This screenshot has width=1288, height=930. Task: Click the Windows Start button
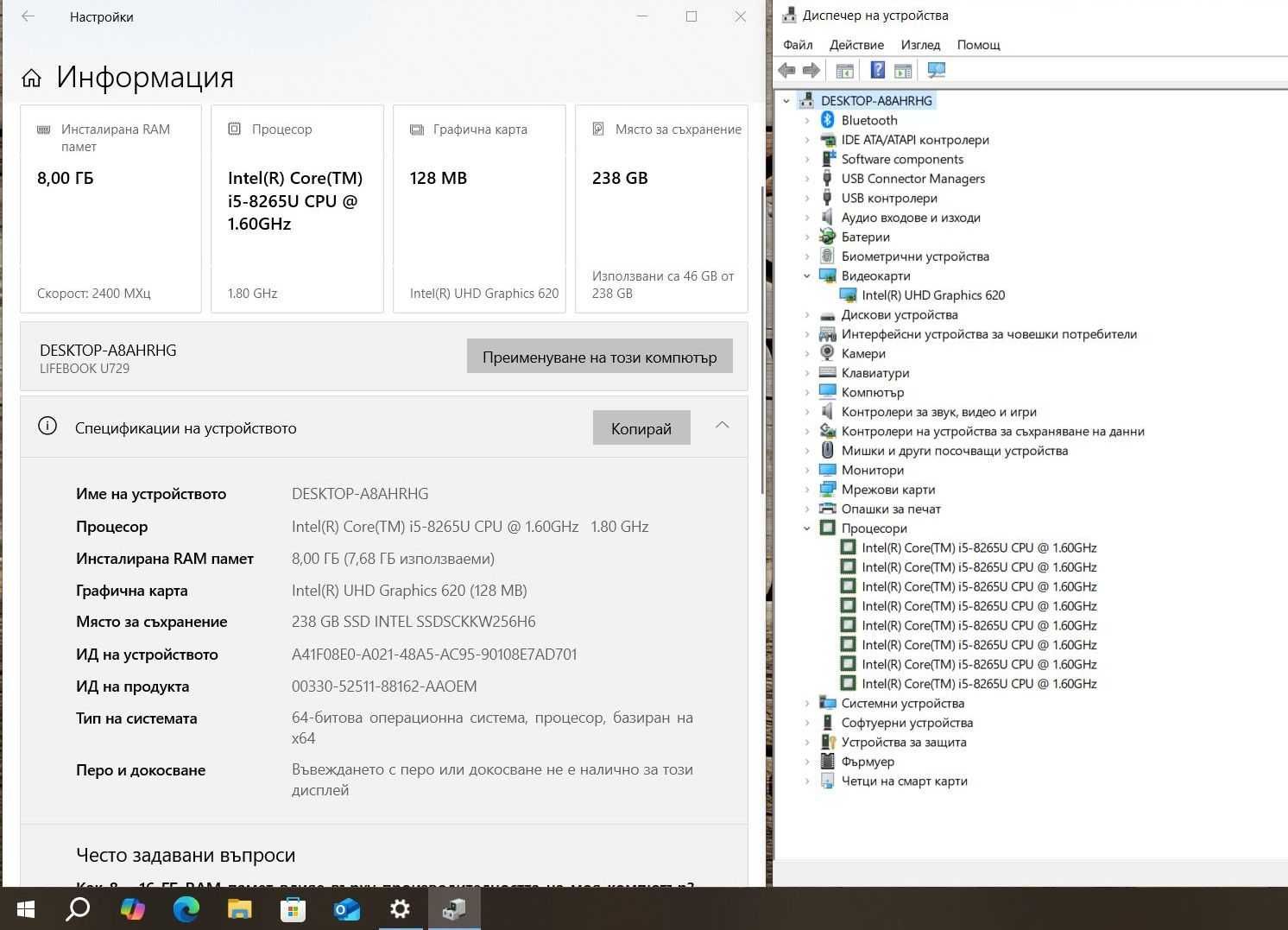(25, 908)
